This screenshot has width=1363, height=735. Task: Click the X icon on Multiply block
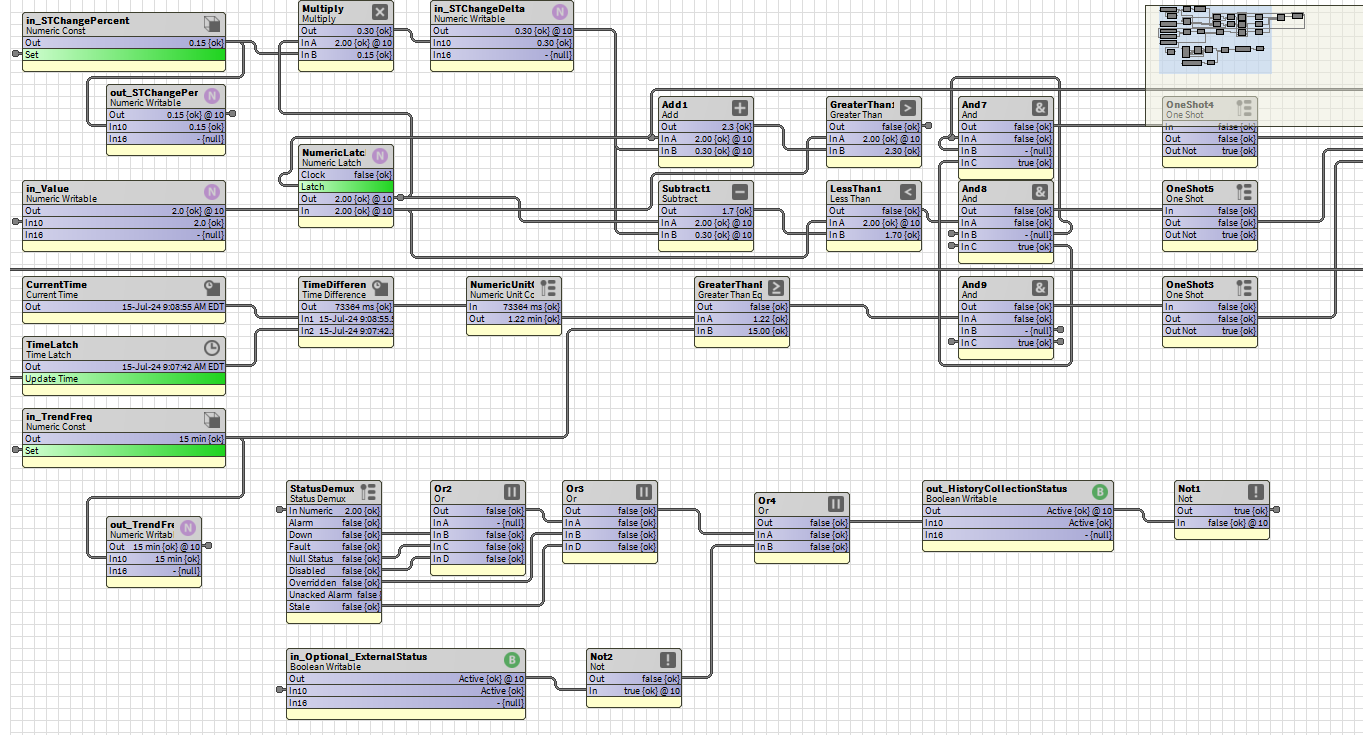coord(379,12)
